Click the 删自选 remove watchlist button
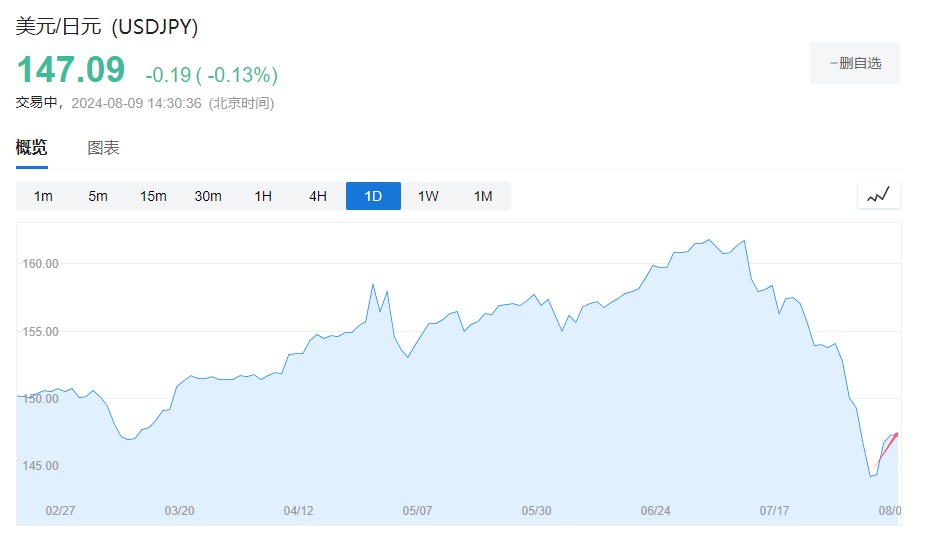 pos(855,63)
